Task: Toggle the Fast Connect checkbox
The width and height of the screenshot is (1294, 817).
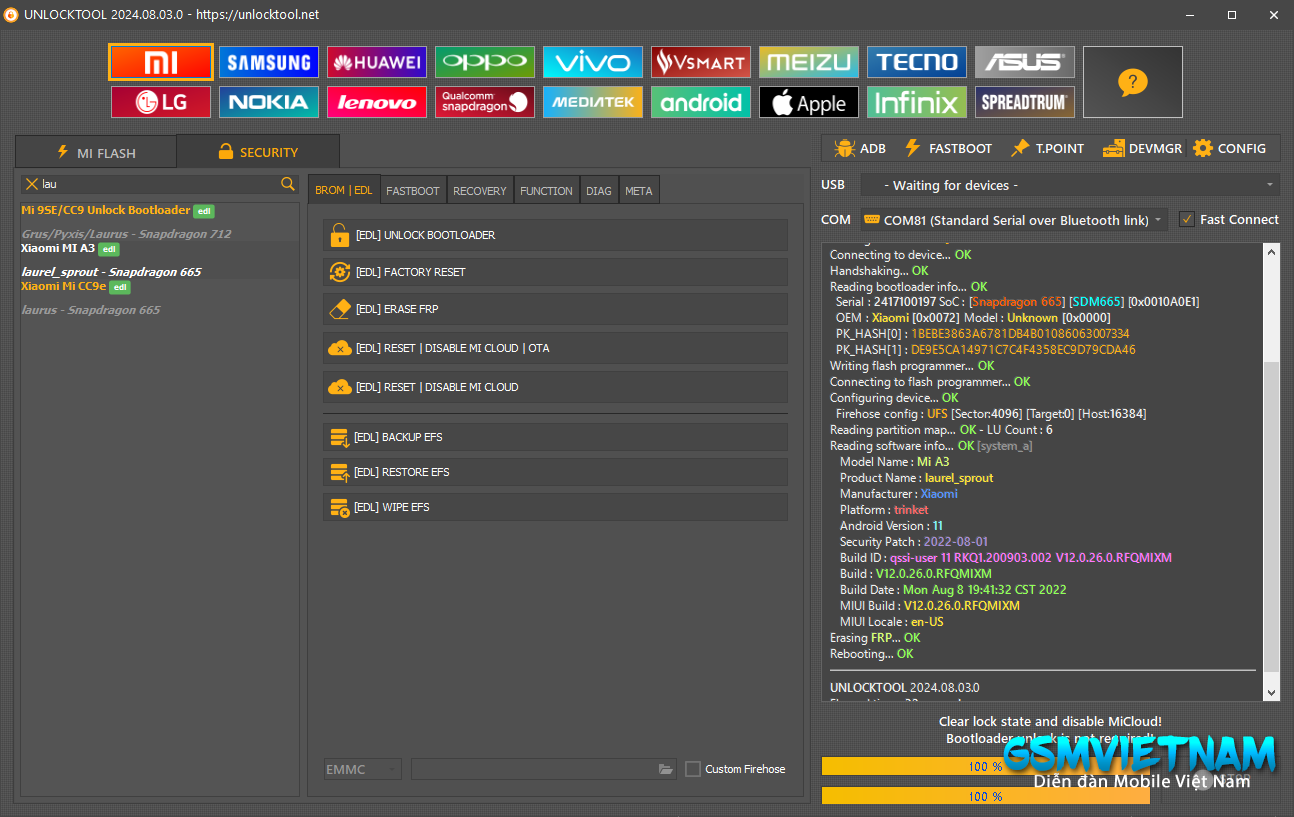Action: point(1187,219)
